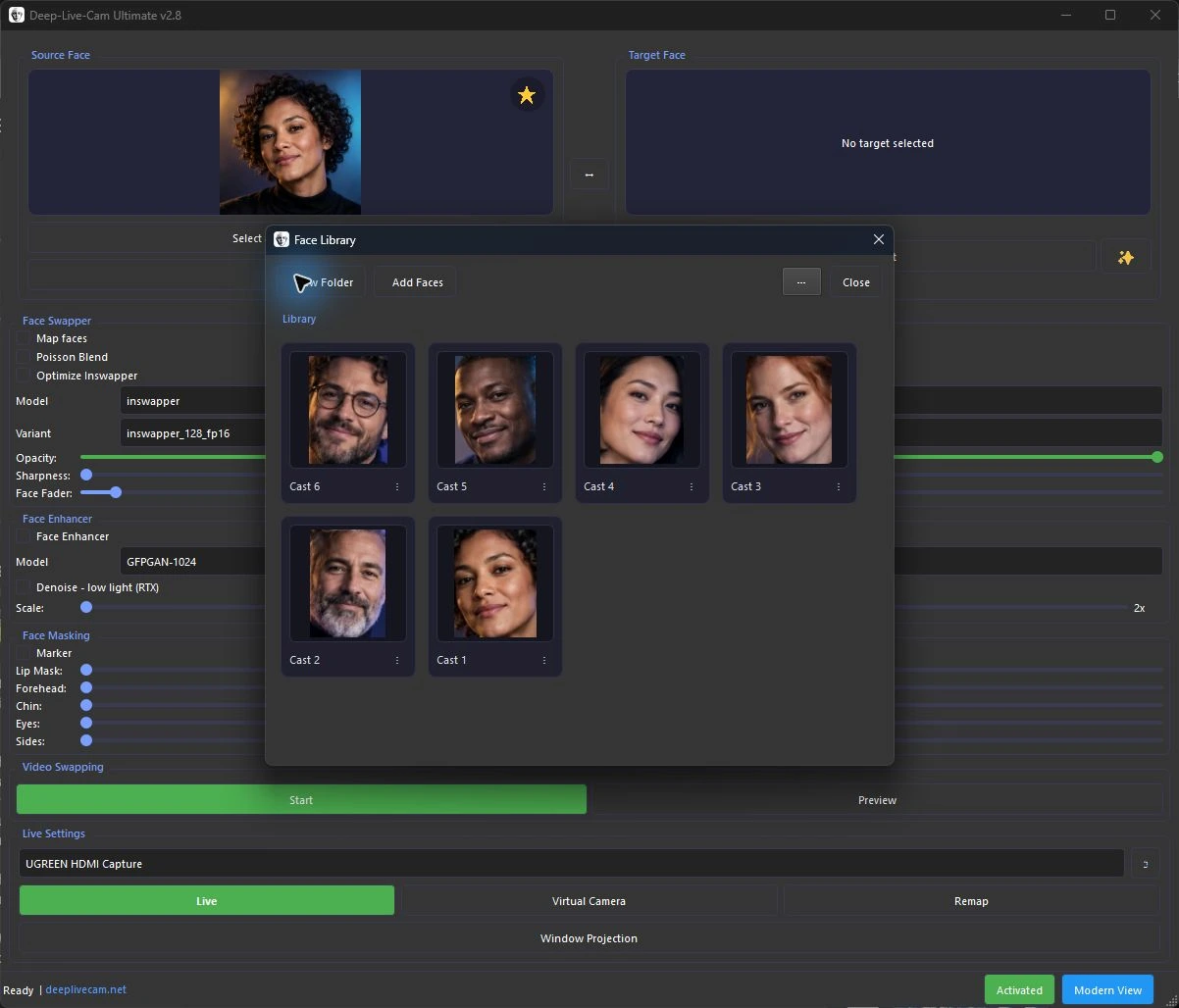The height and width of the screenshot is (1008, 1179).
Task: Open the Cast 4 options menu dots
Action: (692, 486)
